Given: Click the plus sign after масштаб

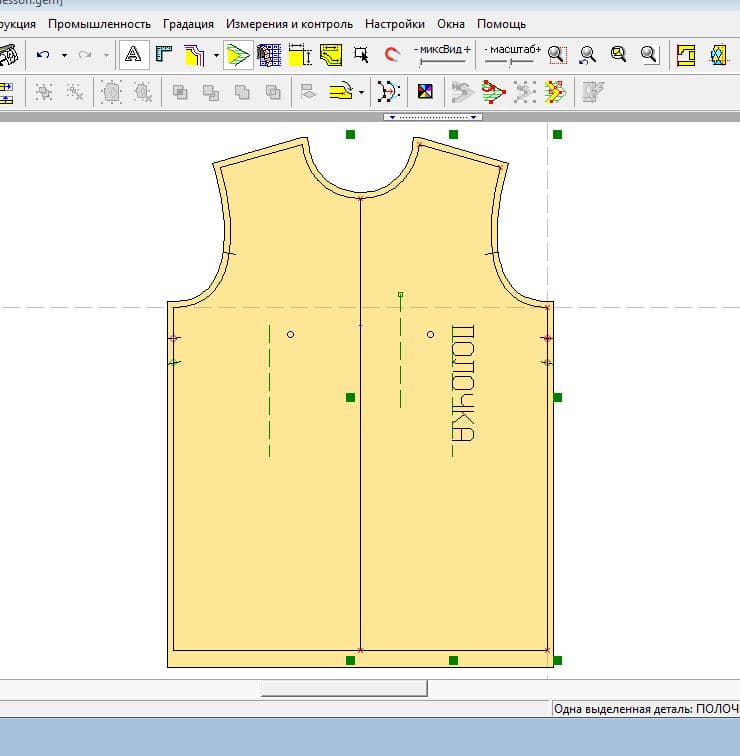Looking at the screenshot, I should [x=538, y=49].
